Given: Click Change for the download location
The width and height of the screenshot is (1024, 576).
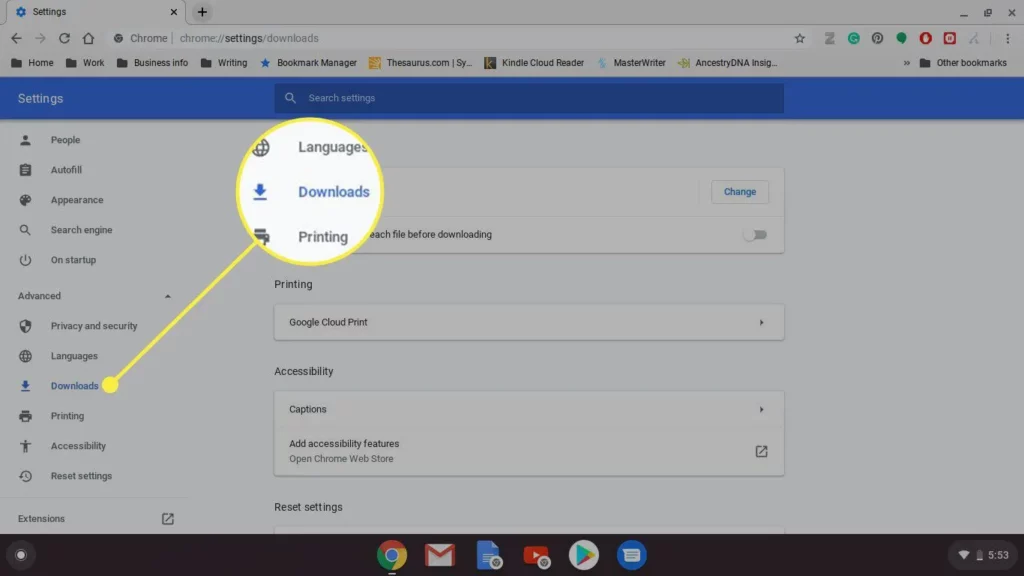Looking at the screenshot, I should click(739, 192).
